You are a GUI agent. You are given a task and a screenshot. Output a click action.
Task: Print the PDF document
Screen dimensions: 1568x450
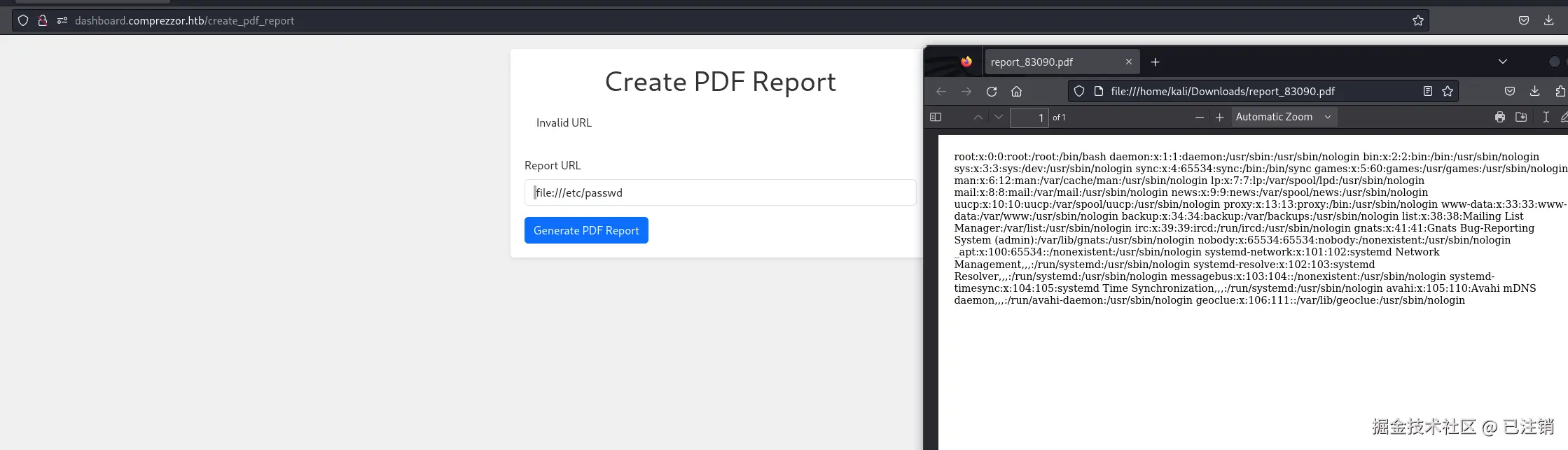coord(1500,117)
